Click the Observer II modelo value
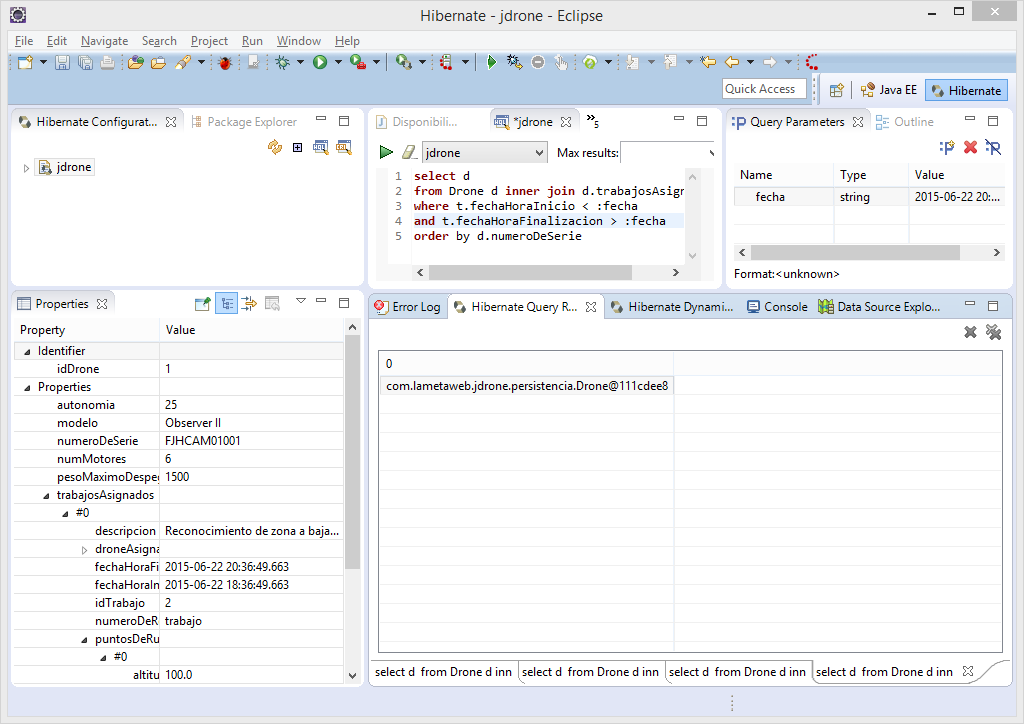1024x724 pixels. coord(193,423)
